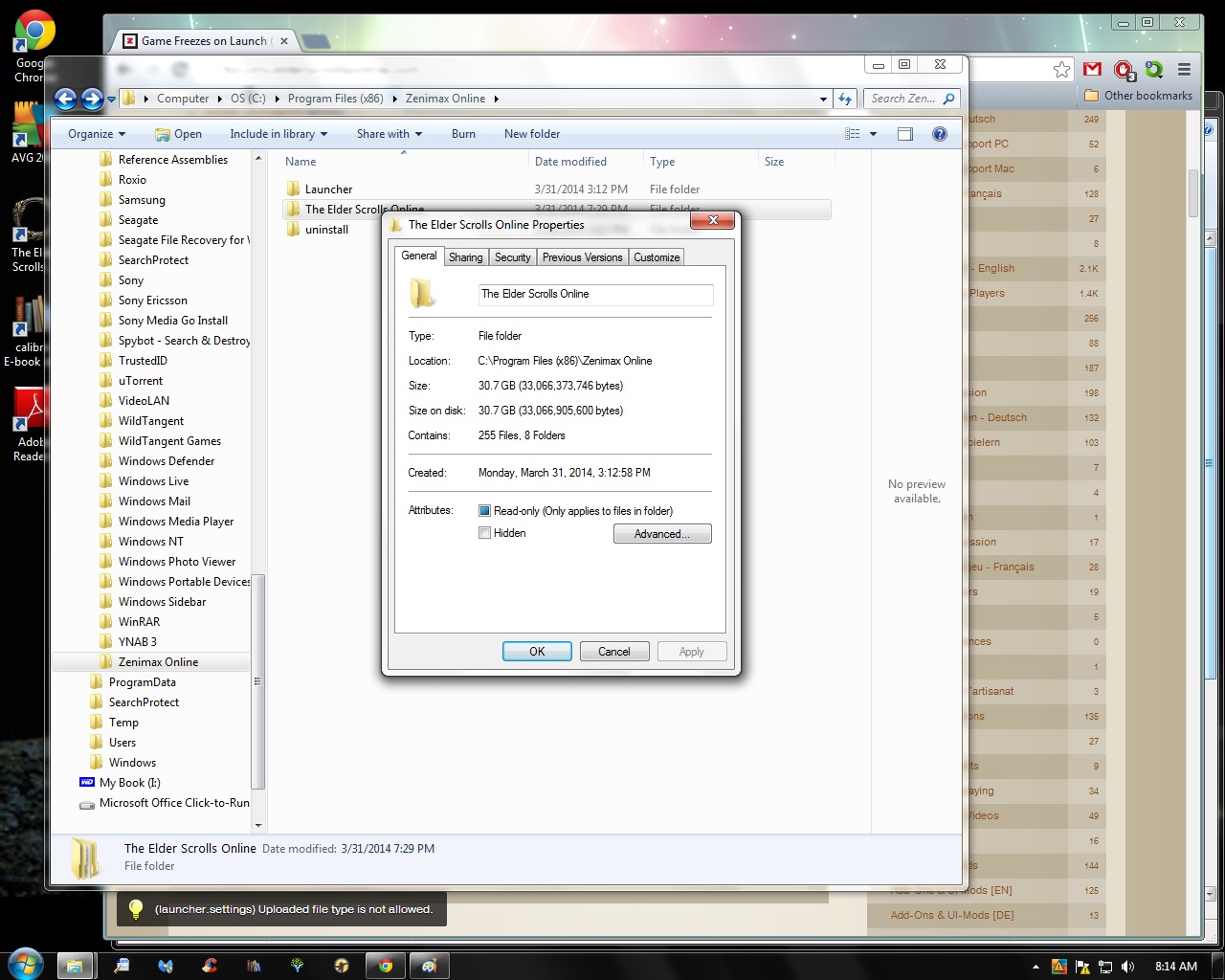Select the General tab
This screenshot has height=980, width=1225.
419,256
